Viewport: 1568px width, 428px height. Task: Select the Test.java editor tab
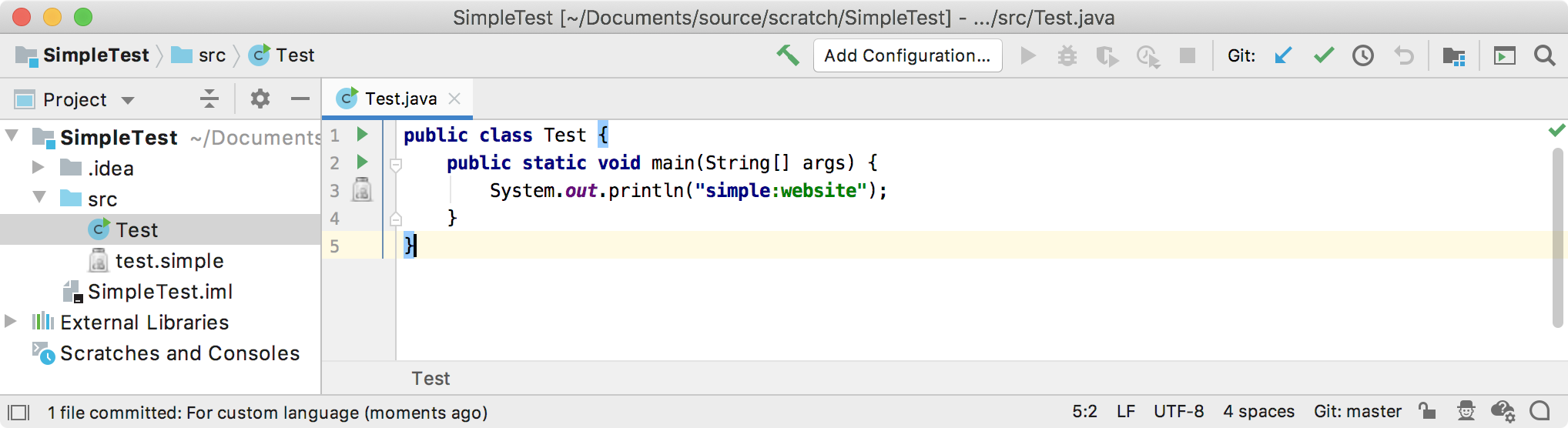coord(400,99)
